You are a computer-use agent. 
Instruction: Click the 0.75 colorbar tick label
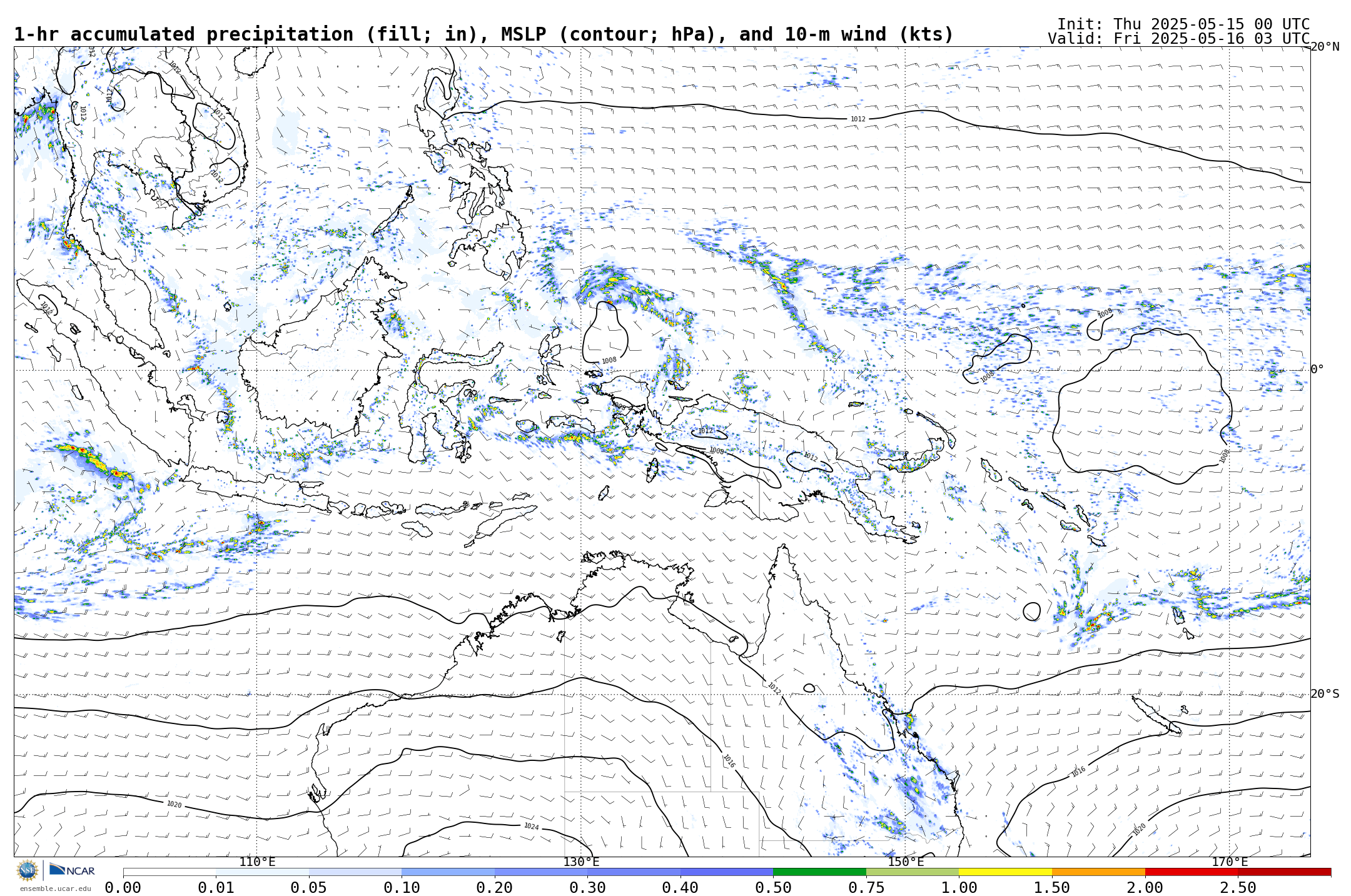click(866, 888)
